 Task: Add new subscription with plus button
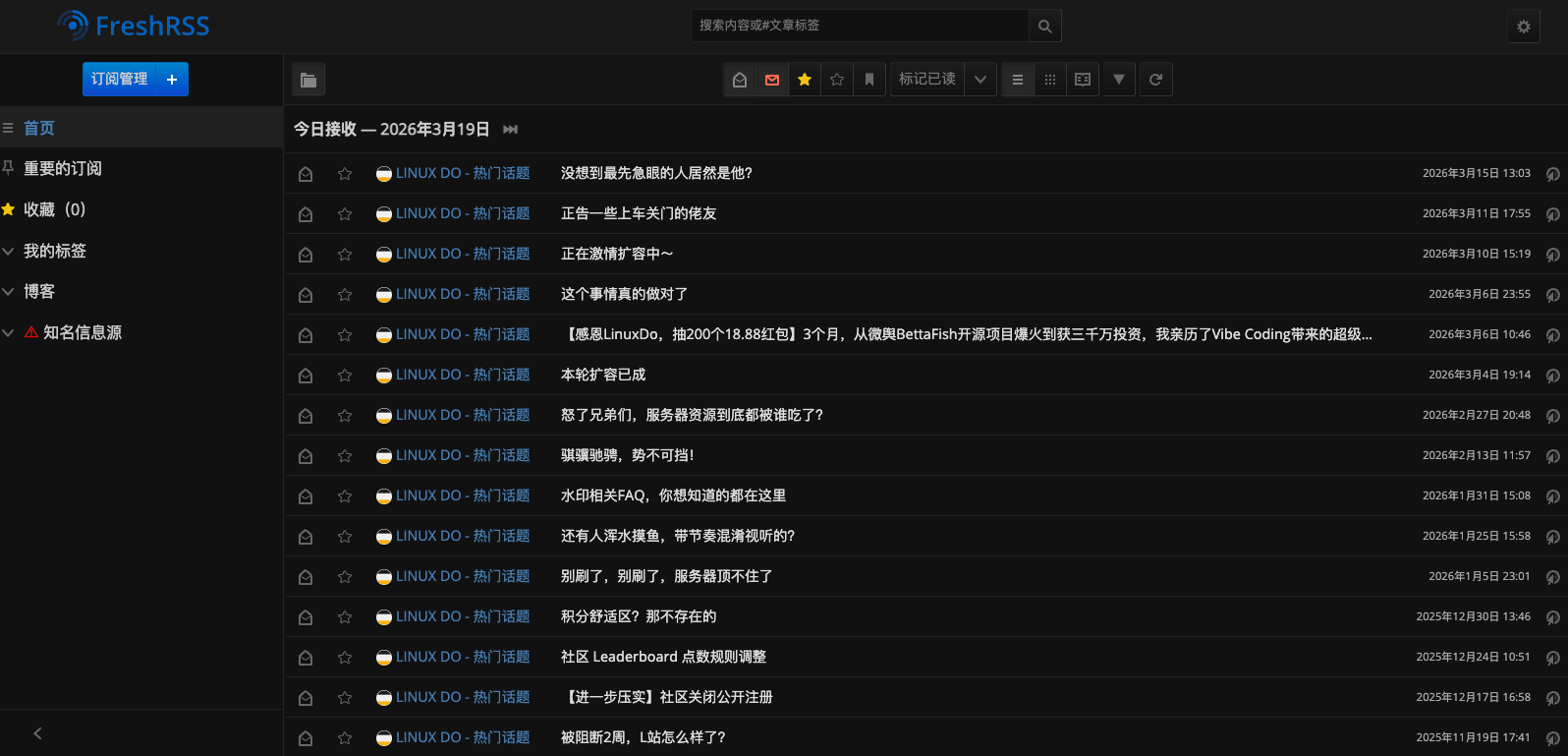coord(172,80)
